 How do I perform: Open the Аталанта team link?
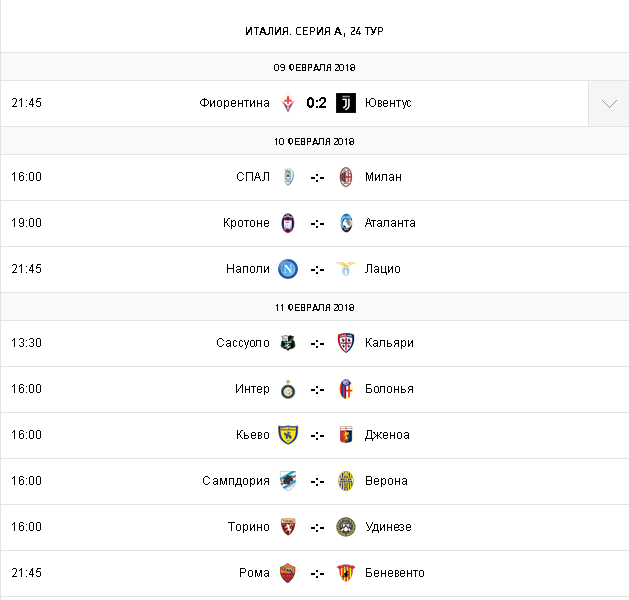coord(390,223)
